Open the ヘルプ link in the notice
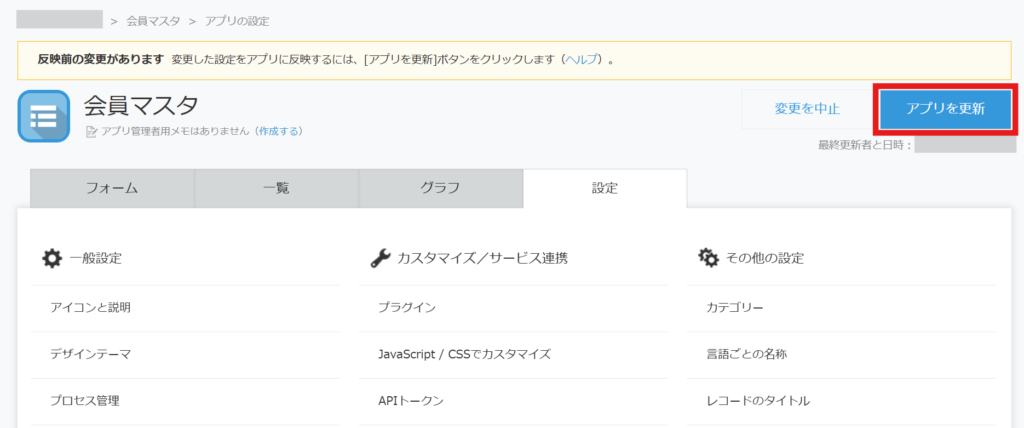The width and height of the screenshot is (1024, 428). click(x=582, y=59)
